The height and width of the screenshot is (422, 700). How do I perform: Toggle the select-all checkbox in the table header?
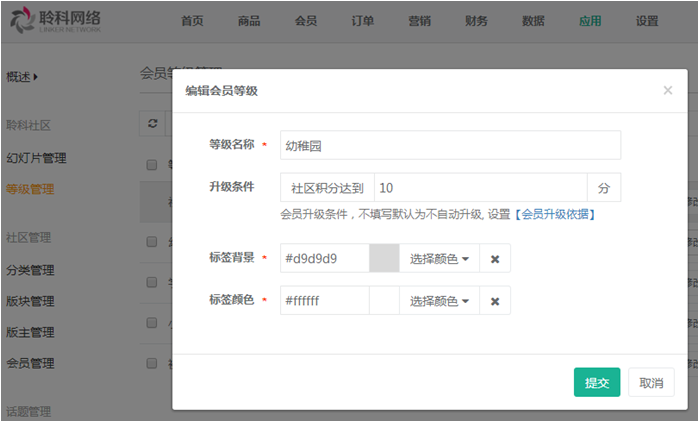[152, 164]
